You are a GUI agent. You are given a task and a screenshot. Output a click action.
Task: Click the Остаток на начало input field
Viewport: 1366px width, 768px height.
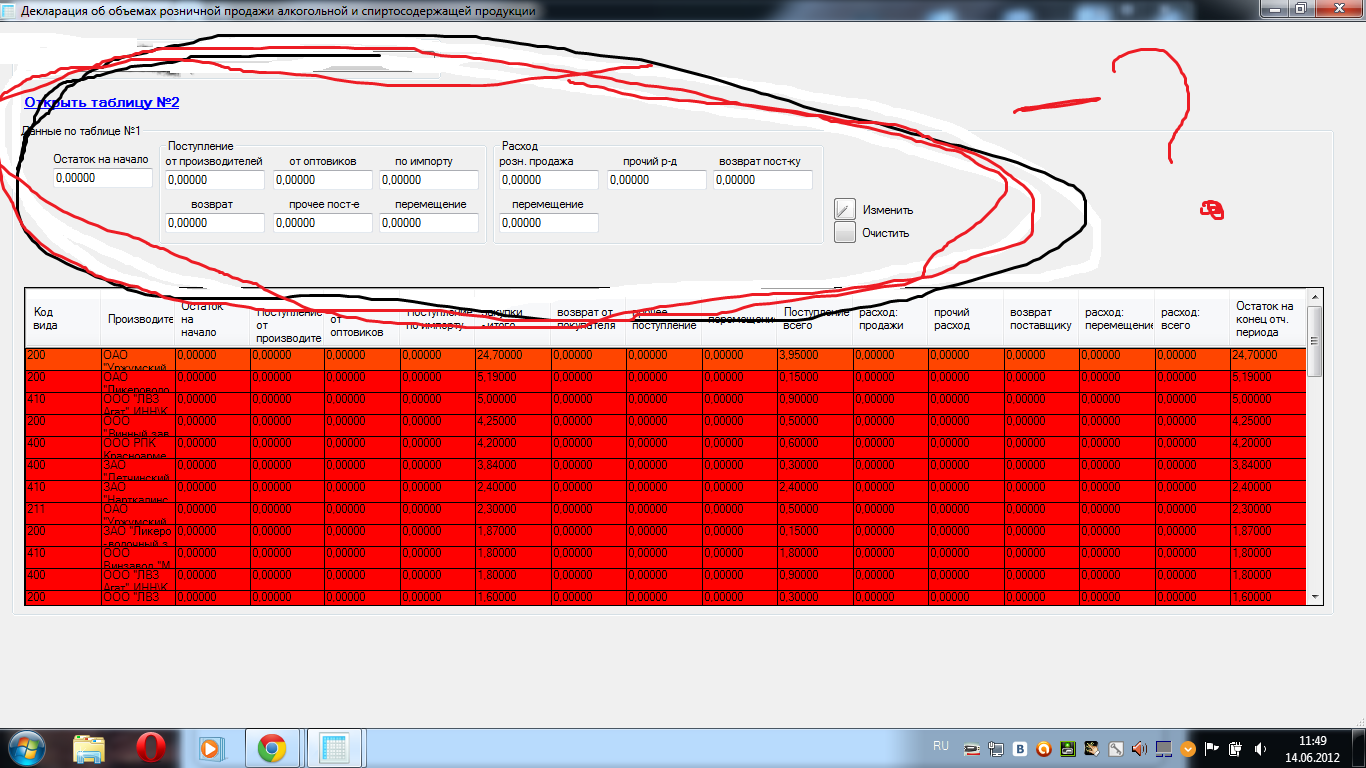point(103,178)
